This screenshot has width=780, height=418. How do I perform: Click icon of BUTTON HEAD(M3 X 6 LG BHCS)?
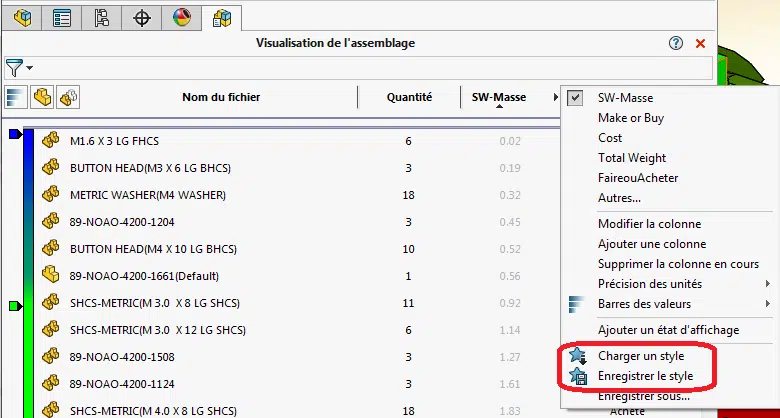coord(50,167)
